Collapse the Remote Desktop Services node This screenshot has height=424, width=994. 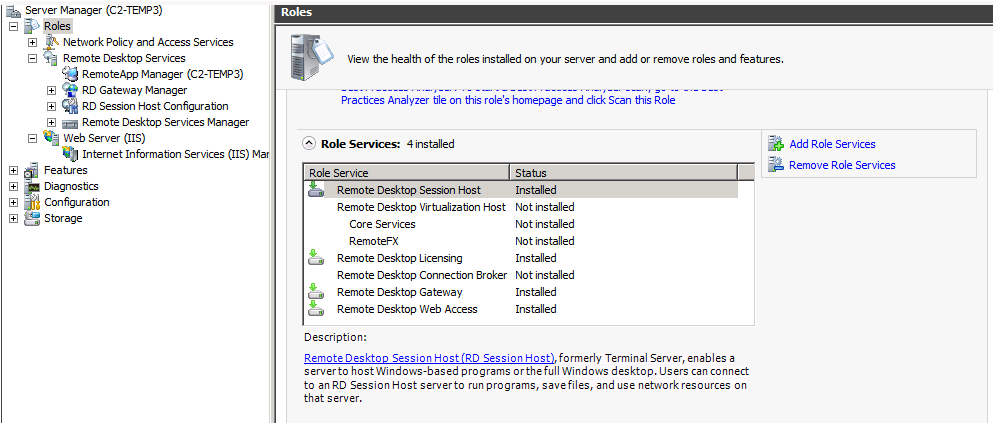click(33, 58)
